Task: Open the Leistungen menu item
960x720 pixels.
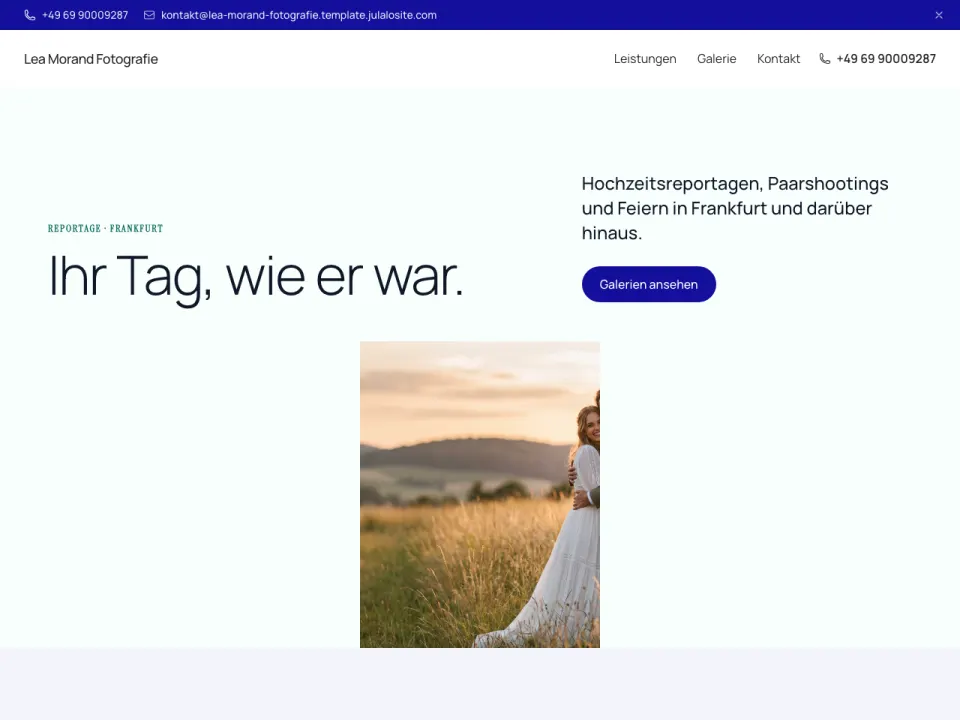Action: click(645, 59)
